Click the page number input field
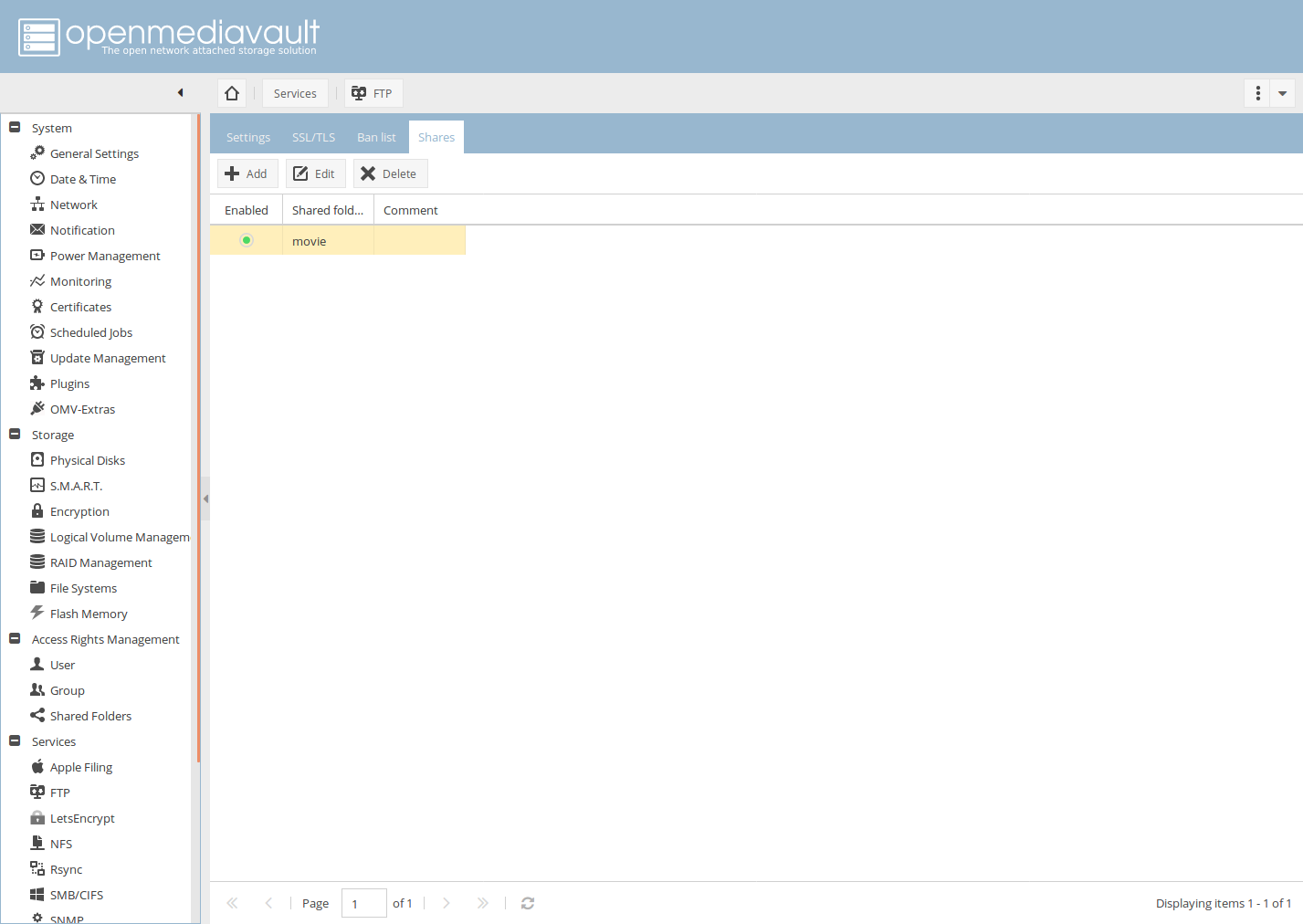Image resolution: width=1303 pixels, height=924 pixels. [x=363, y=903]
